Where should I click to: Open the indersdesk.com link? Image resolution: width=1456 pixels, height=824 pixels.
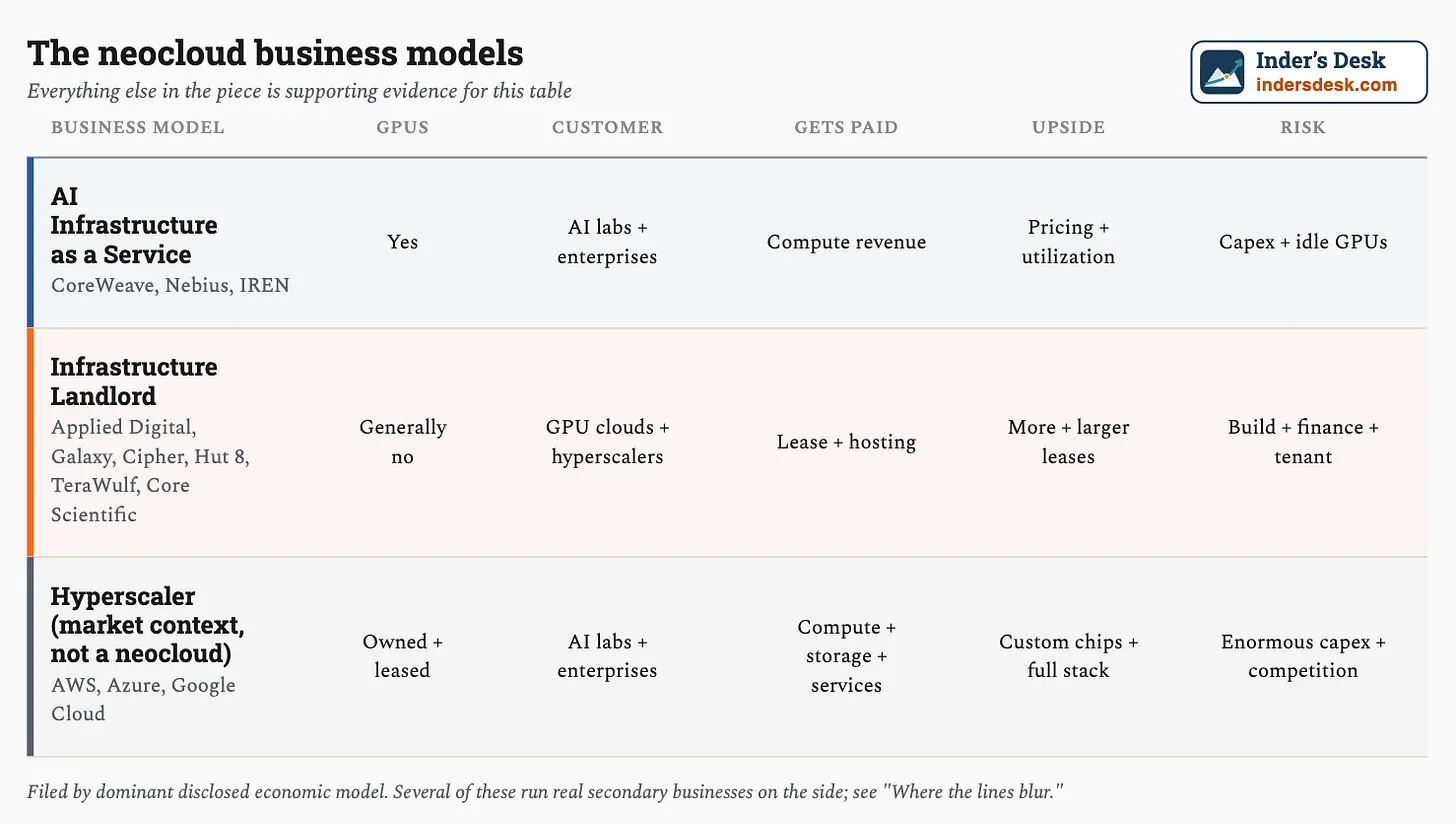(x=1326, y=85)
